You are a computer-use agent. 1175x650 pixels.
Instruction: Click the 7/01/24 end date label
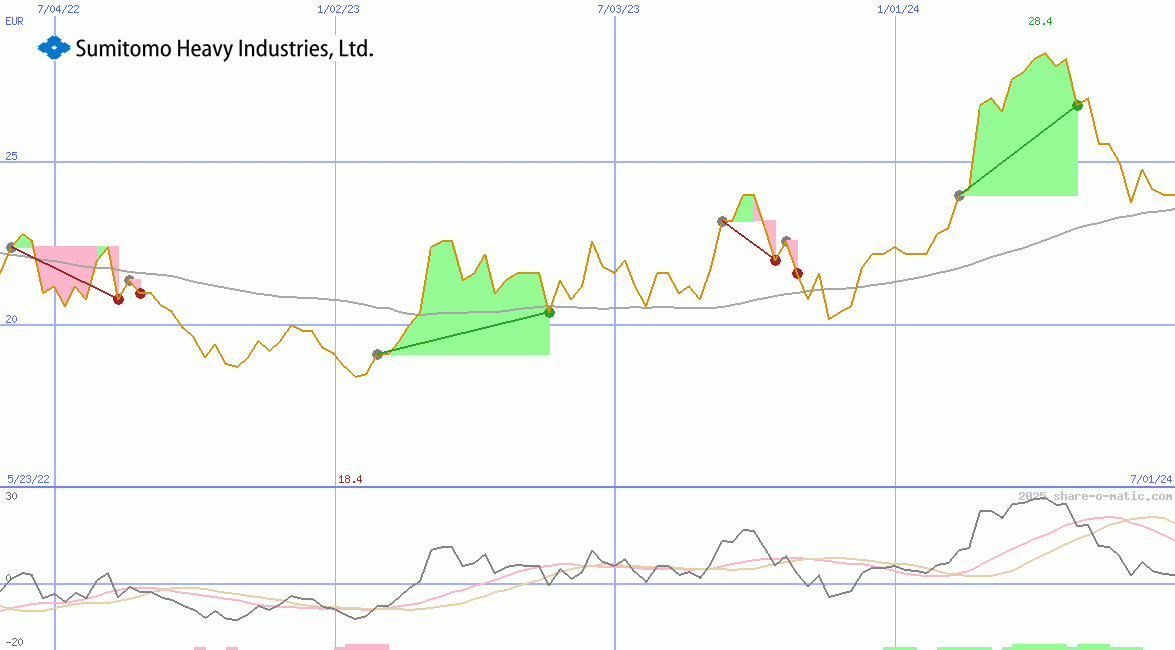pos(1151,479)
